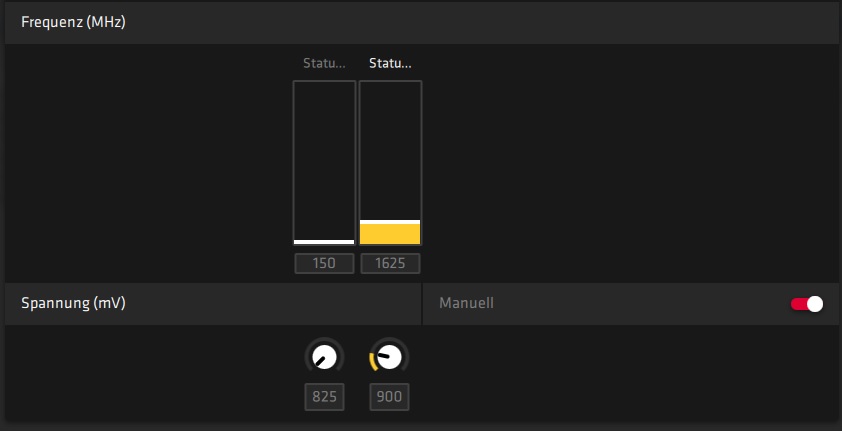Click the black pointer on the 825 dial

pos(321,362)
